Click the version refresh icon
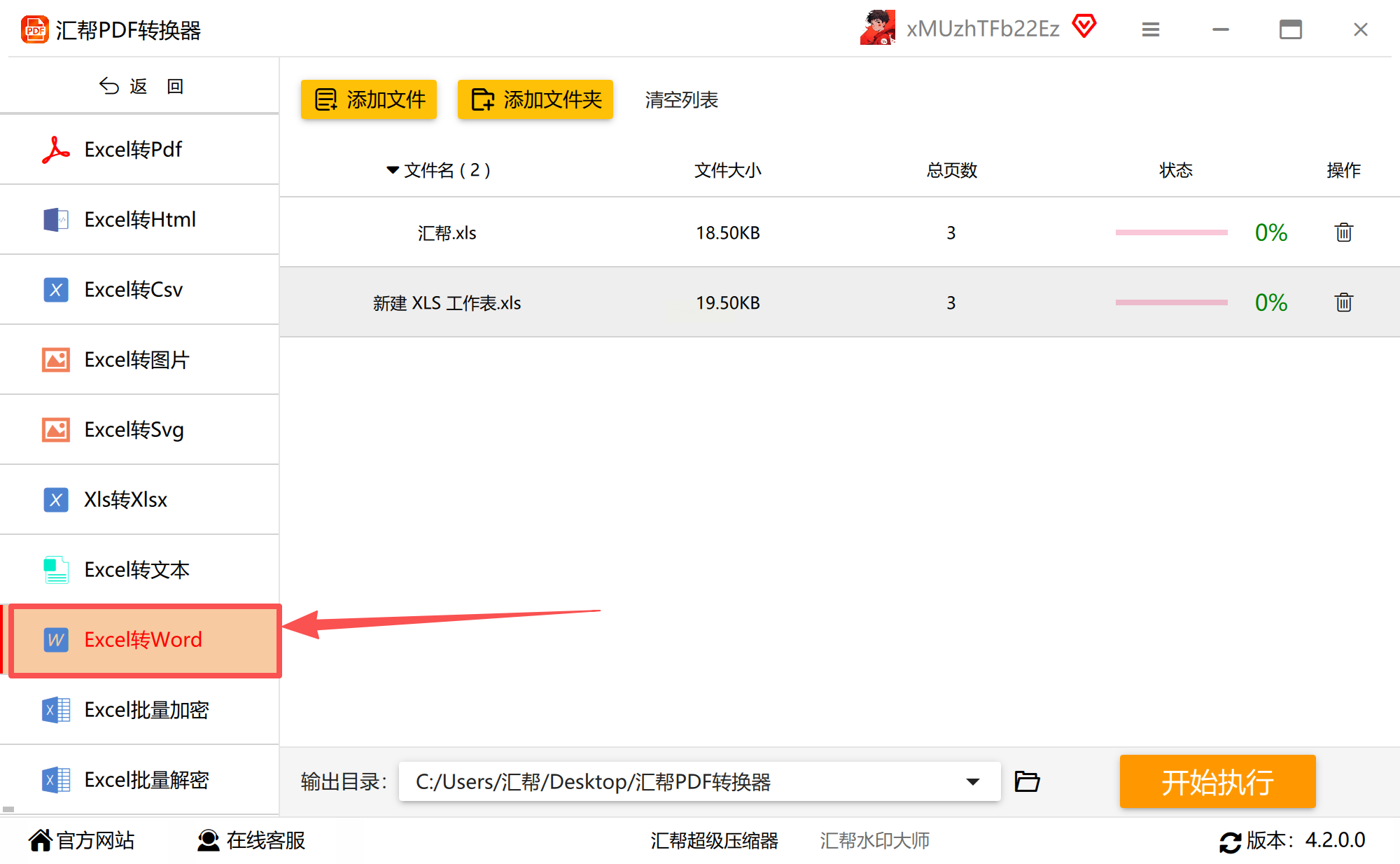 (1230, 841)
